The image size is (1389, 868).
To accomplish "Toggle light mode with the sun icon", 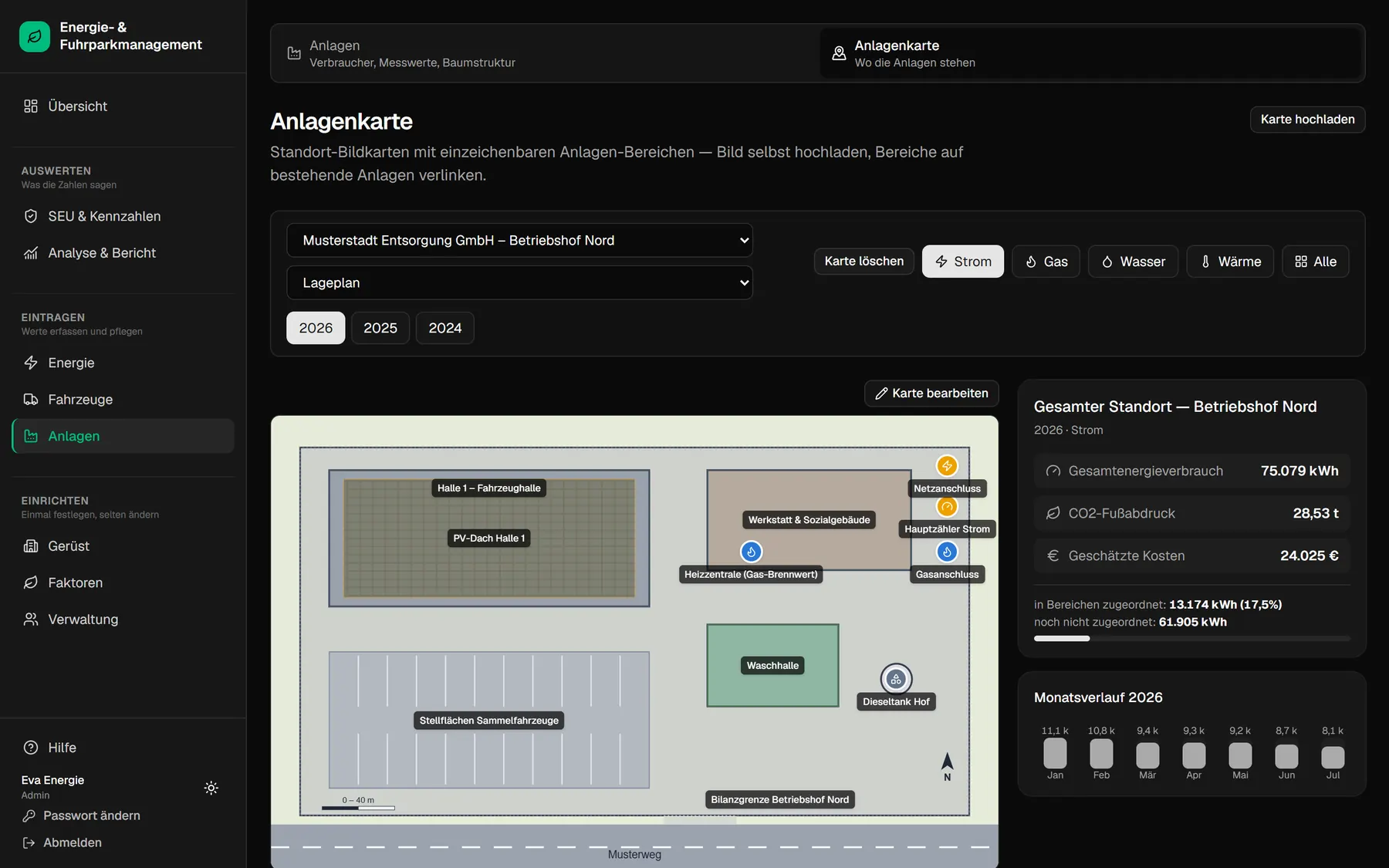I will point(211,788).
